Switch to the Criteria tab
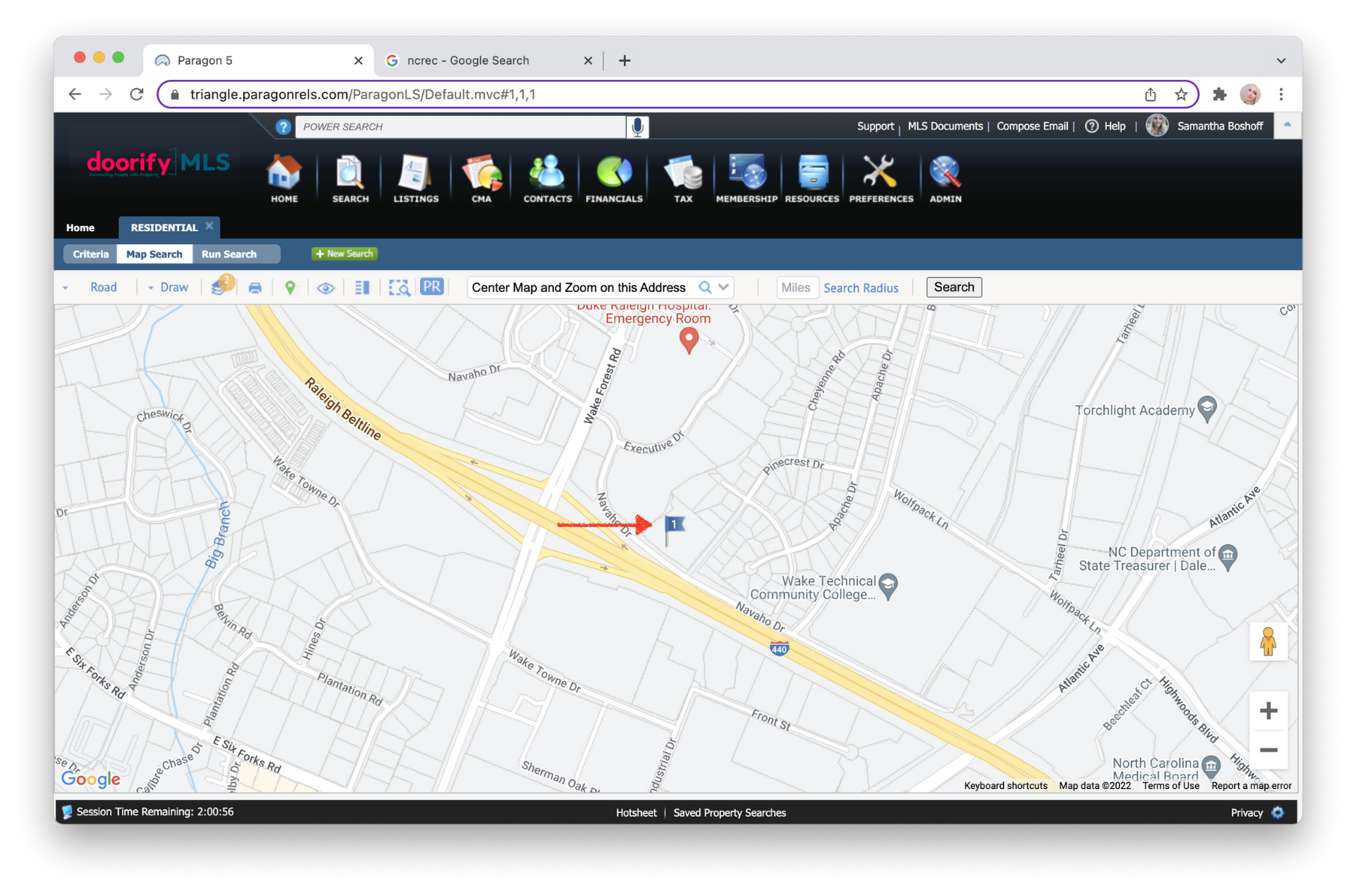Screen dimensions: 1357x896 tap(91, 255)
